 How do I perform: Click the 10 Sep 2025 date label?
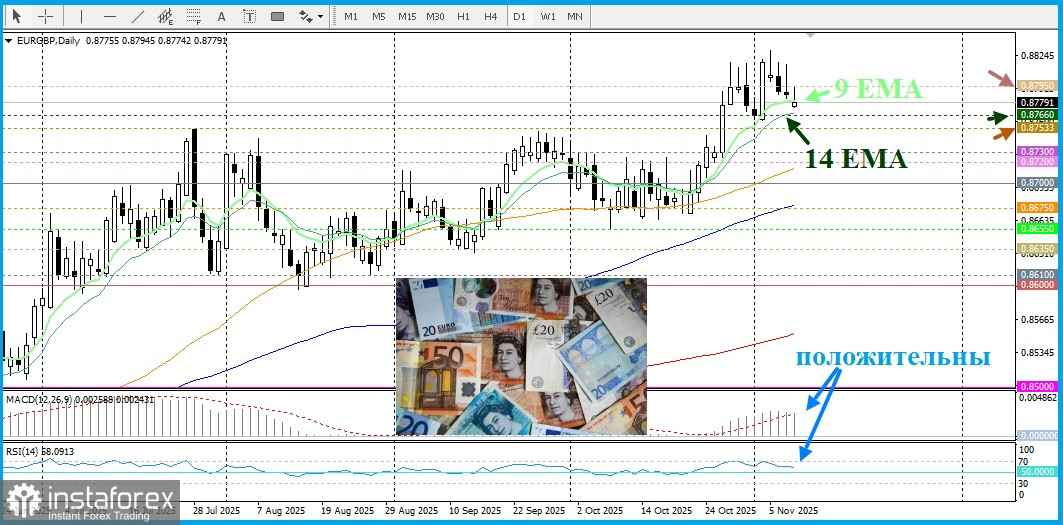[475, 510]
